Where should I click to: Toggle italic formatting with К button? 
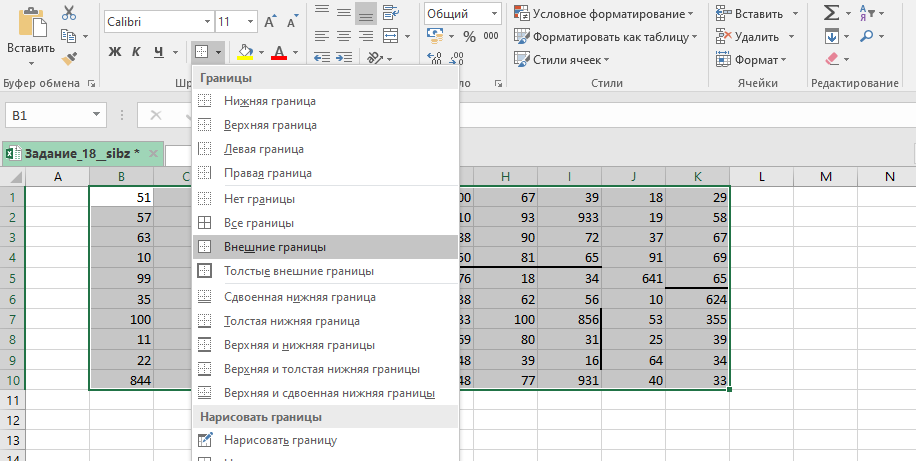point(137,51)
